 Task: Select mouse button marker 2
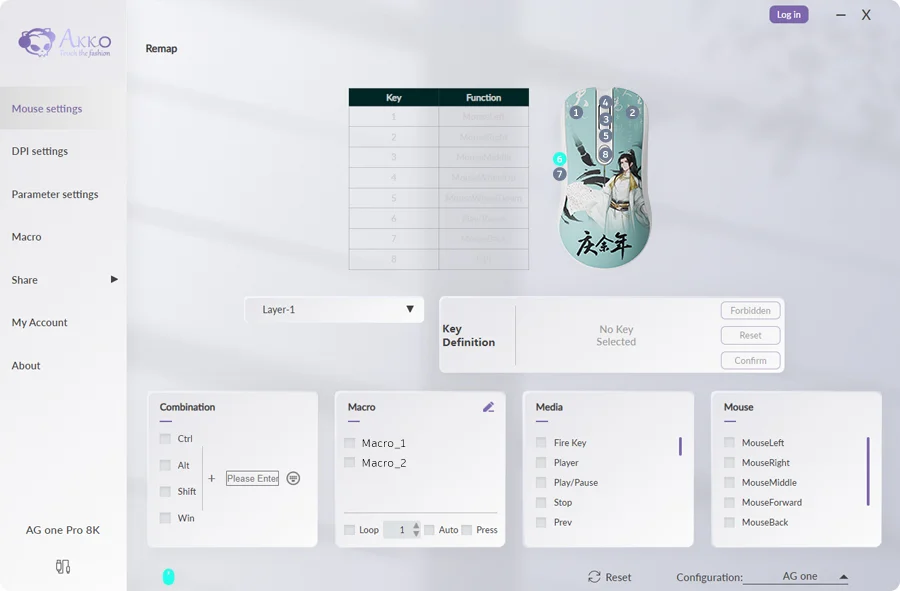click(x=632, y=112)
